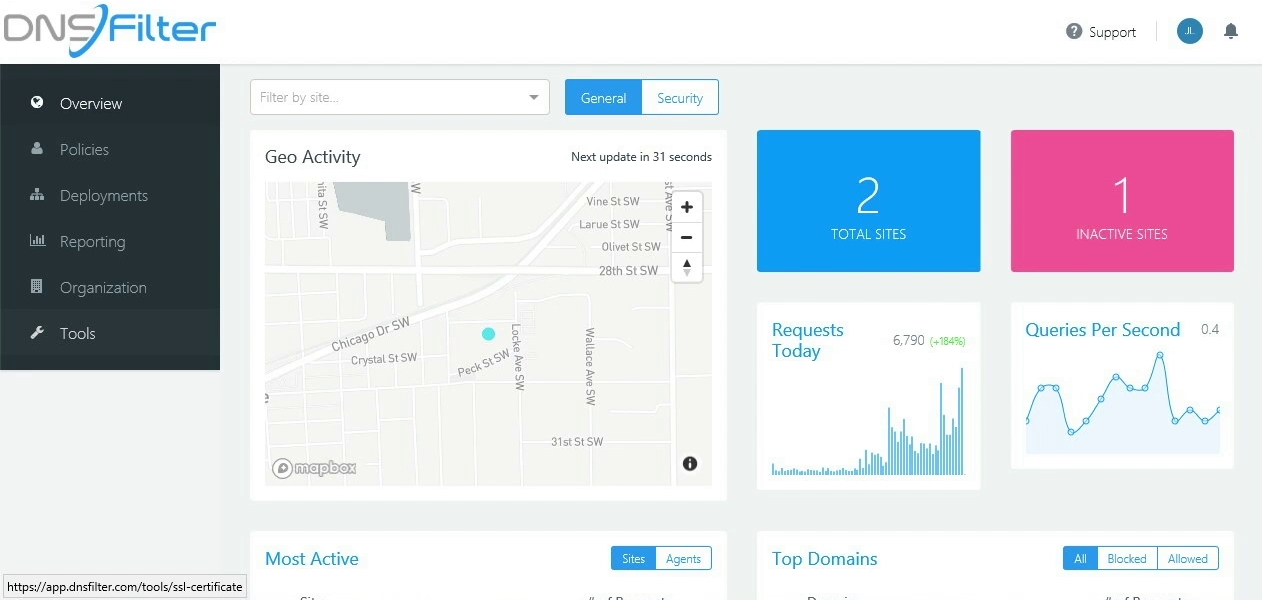
Task: Show map attribution info icon
Action: click(690, 463)
